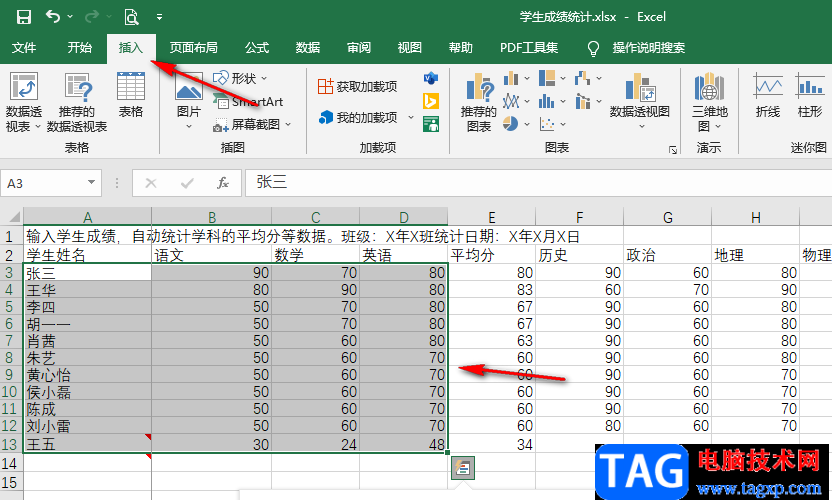The image size is (832, 500).
Task: Switch to the 数据 Data tab
Action: pyautogui.click(x=308, y=48)
